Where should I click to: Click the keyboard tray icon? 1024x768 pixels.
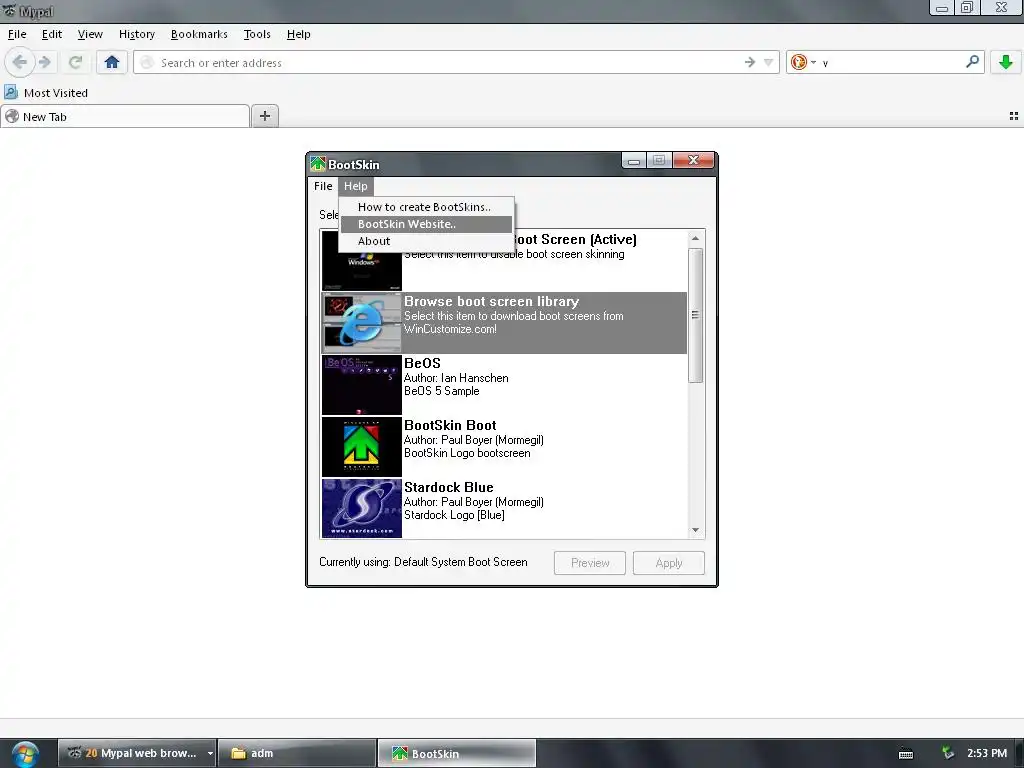pos(906,754)
